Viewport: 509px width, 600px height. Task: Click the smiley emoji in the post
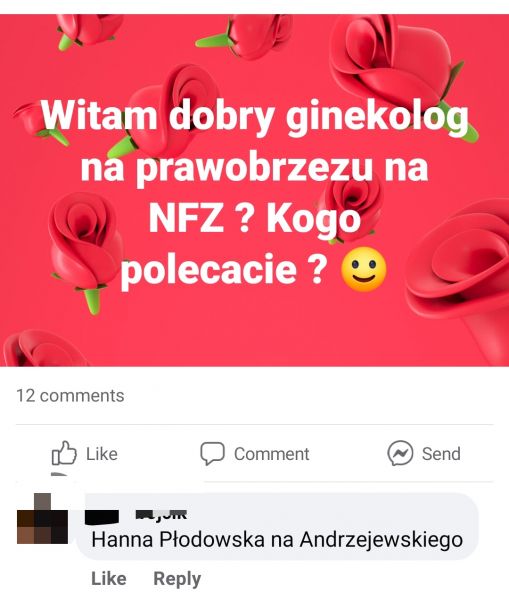click(364, 269)
